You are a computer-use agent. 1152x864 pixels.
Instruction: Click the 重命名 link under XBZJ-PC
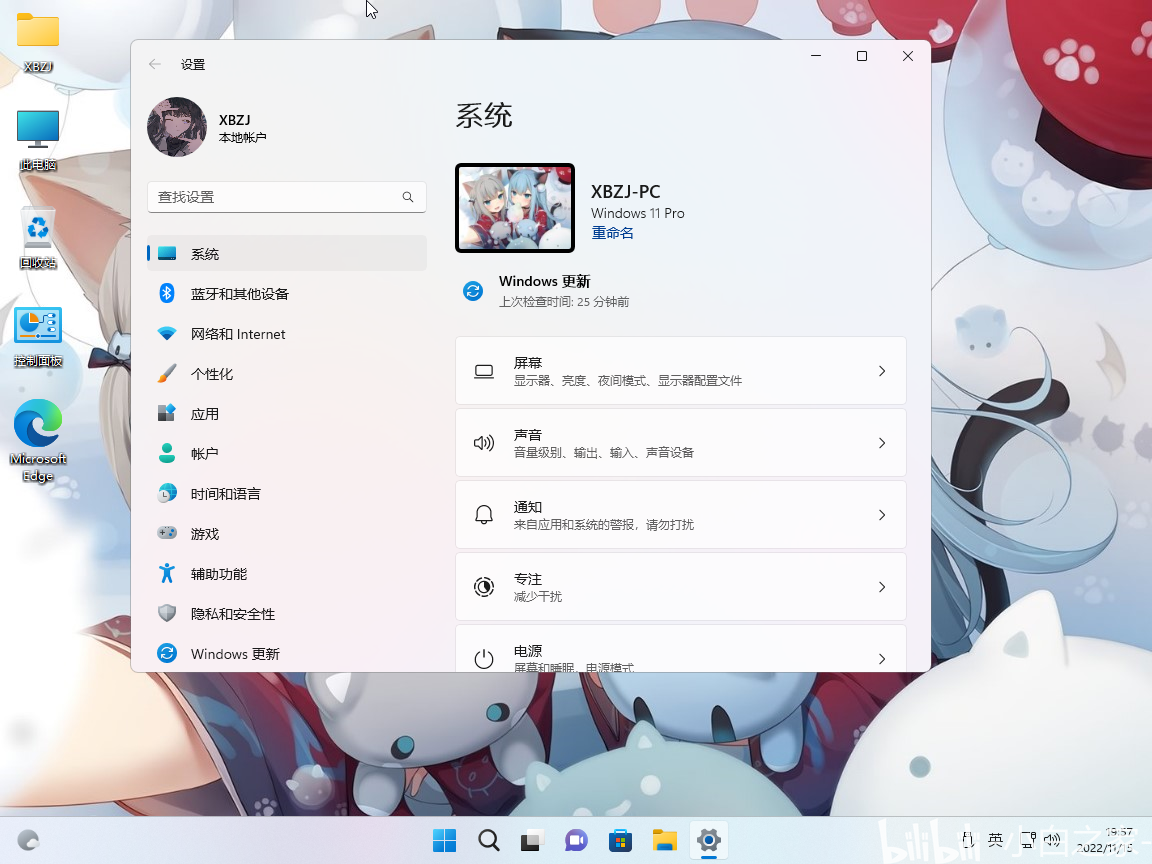pyautogui.click(x=613, y=233)
